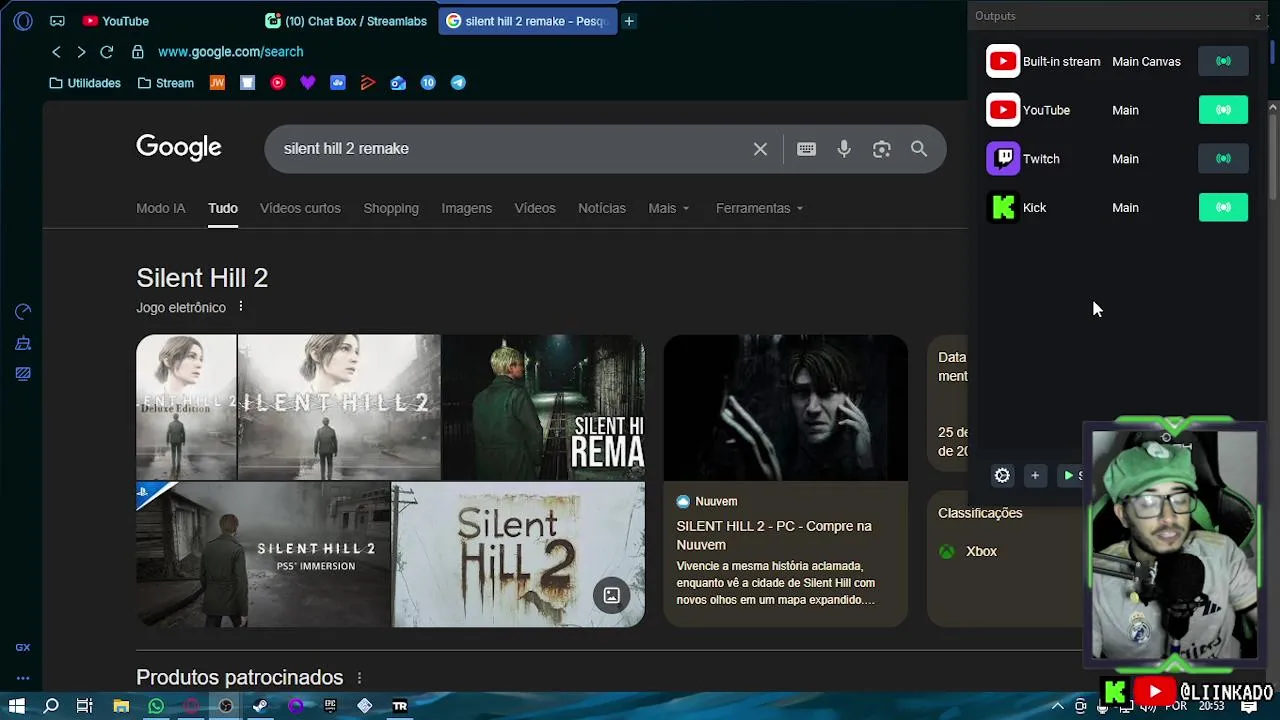The width and height of the screenshot is (1280, 720).
Task: Open the 'PS5 Immersion' Silent Hill thumbnail
Action: click(x=263, y=555)
